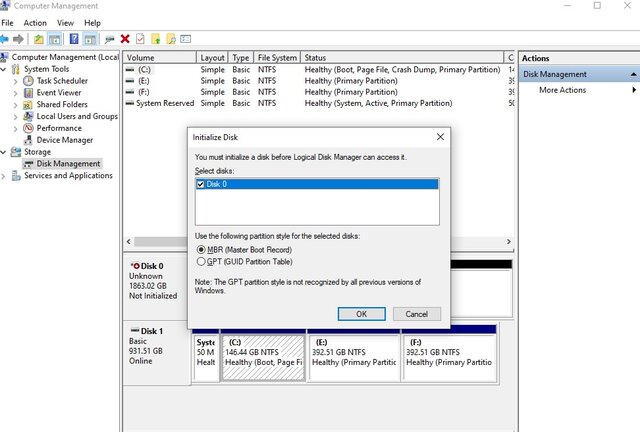Open the View menu
Image resolution: width=640 pixels, height=432 pixels.
pos(65,22)
